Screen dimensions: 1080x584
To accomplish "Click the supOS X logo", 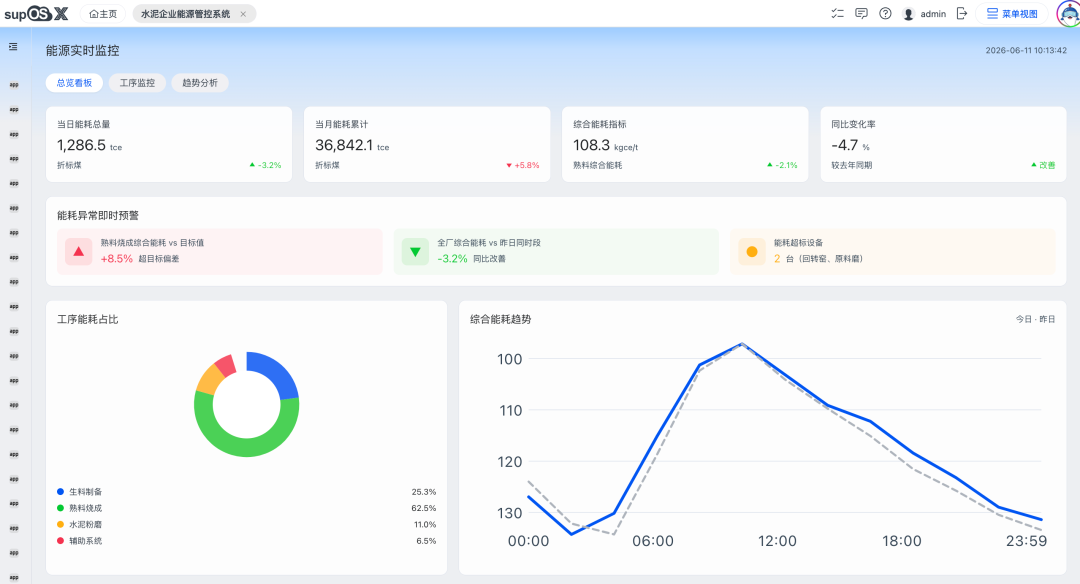I will 36,13.
